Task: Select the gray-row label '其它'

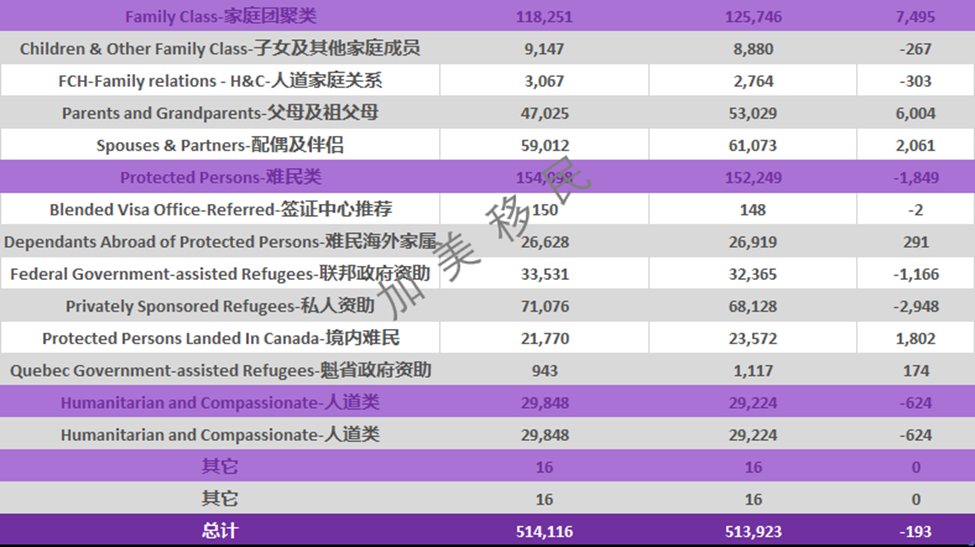Action: tap(219, 499)
